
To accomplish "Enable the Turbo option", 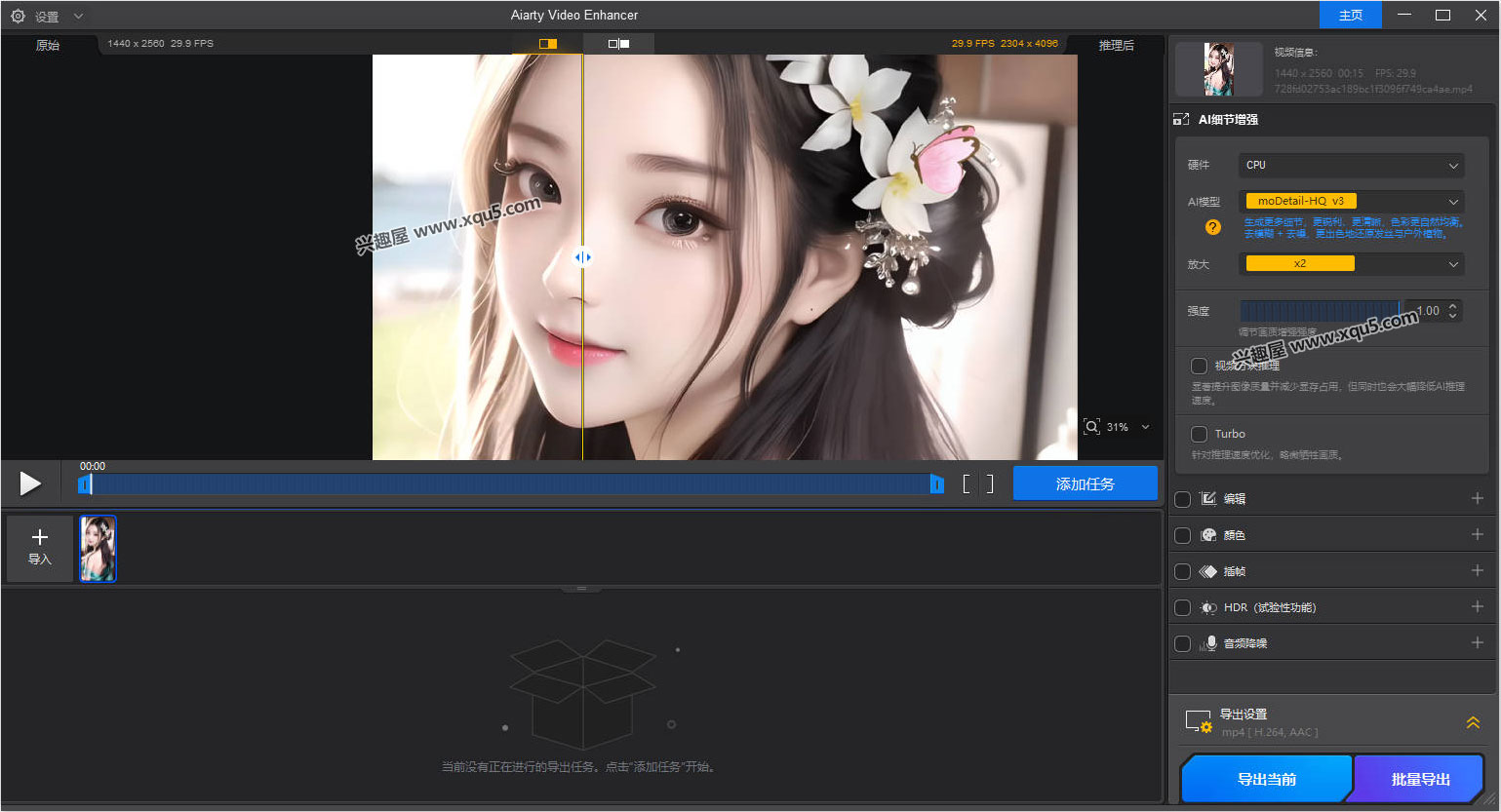I will point(1199,434).
